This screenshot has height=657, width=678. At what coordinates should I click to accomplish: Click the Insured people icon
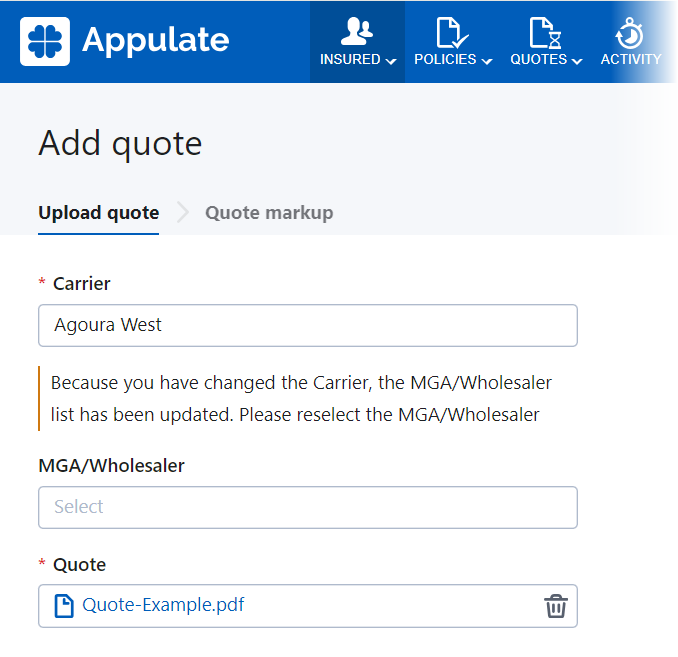[x=357, y=31]
